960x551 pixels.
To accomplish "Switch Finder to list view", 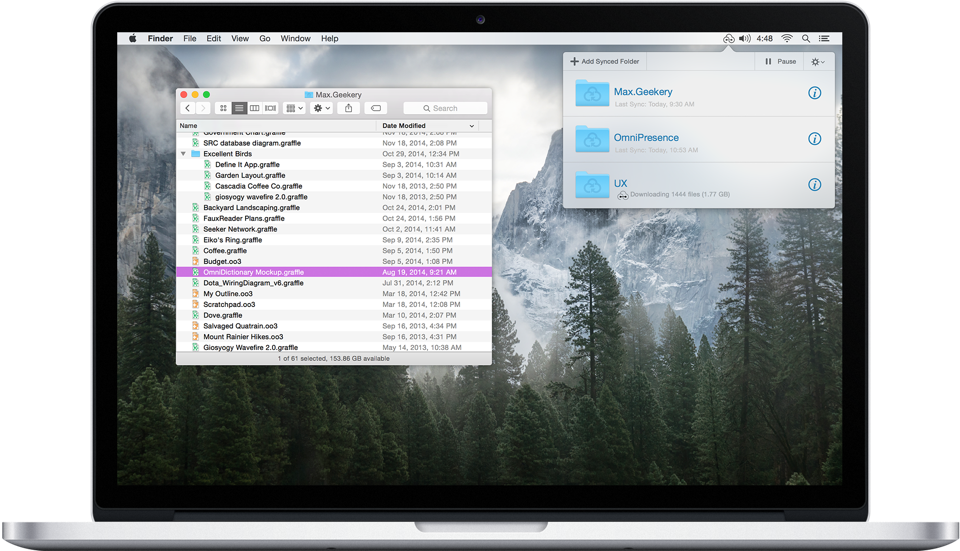I will click(239, 108).
